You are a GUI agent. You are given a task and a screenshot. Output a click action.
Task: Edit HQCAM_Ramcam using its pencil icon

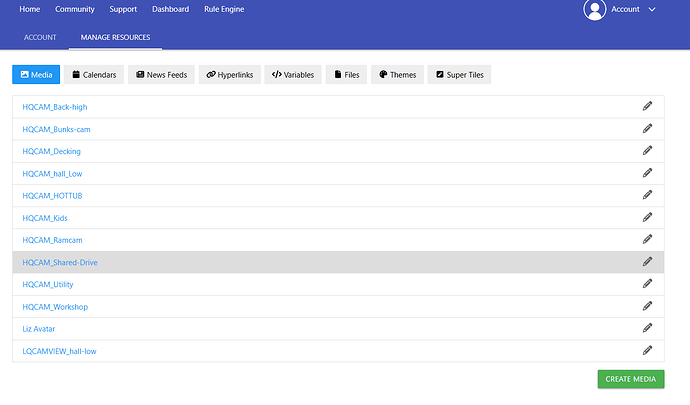pos(647,239)
